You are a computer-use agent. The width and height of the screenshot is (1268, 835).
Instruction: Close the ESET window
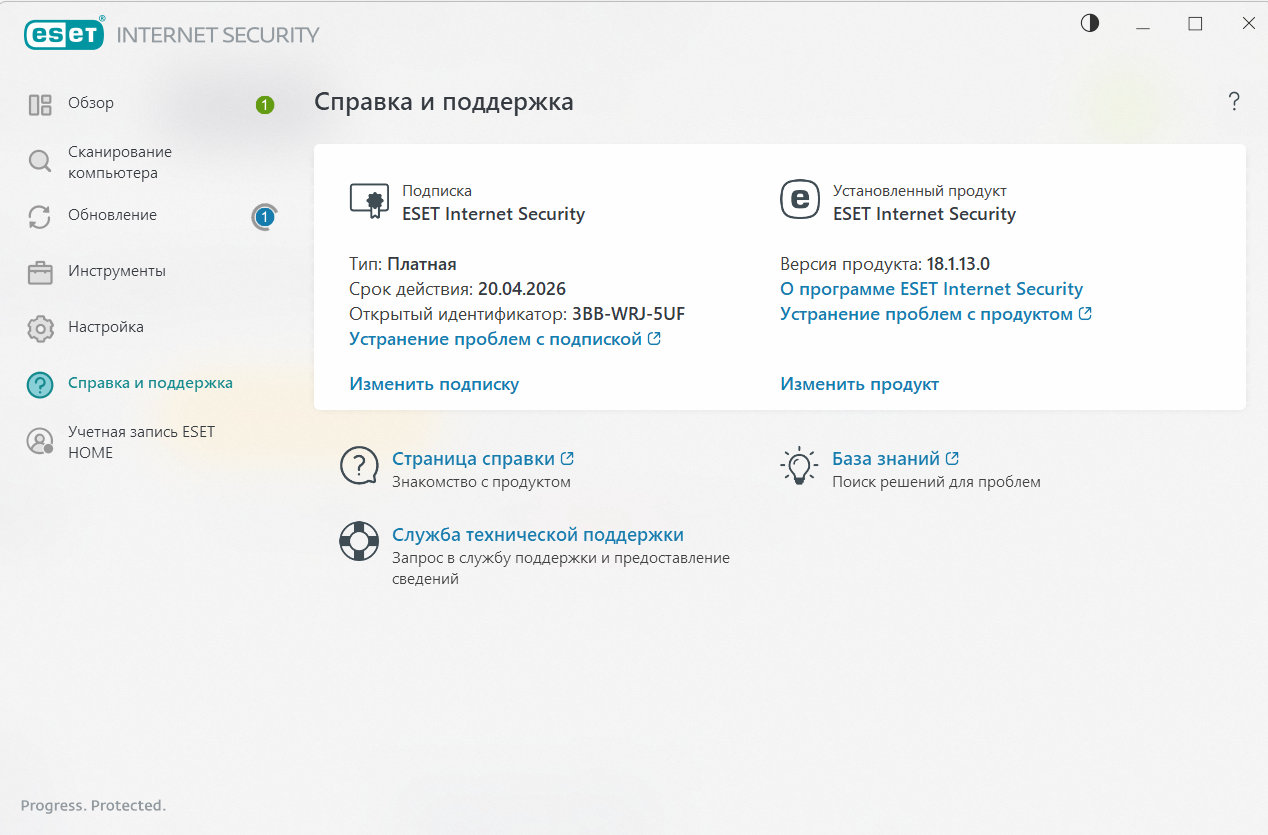(x=1247, y=23)
